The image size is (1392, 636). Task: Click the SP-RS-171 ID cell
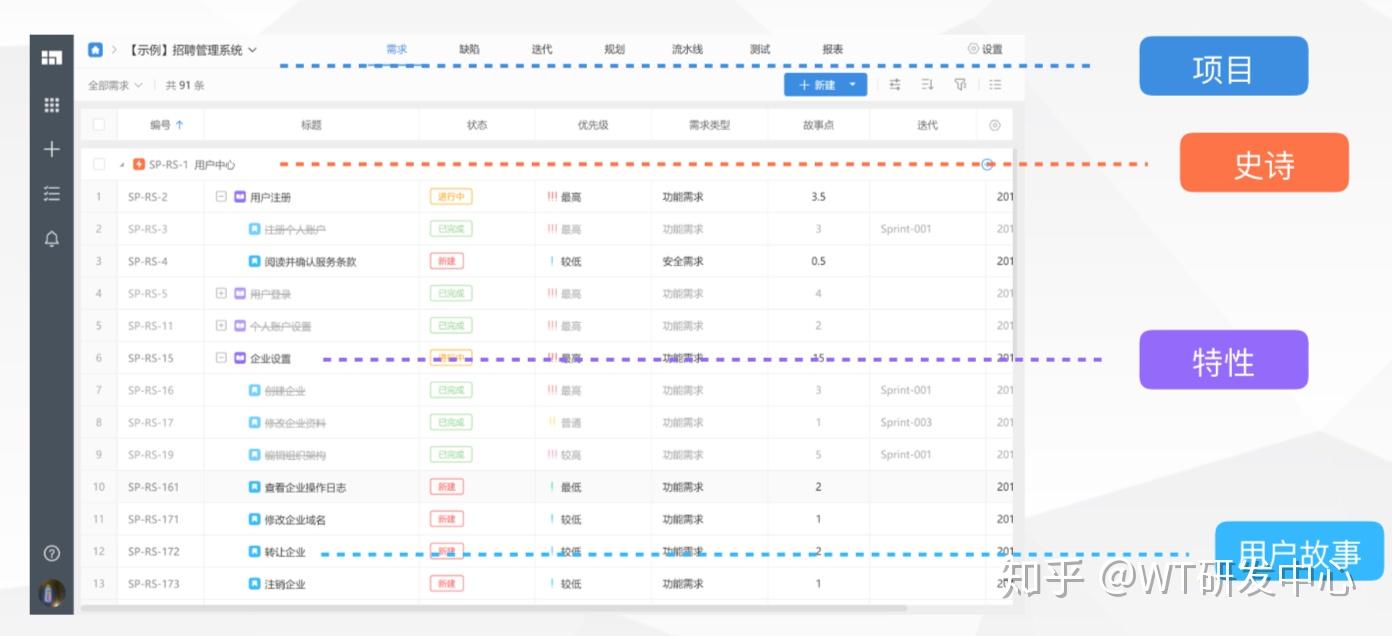coord(154,519)
